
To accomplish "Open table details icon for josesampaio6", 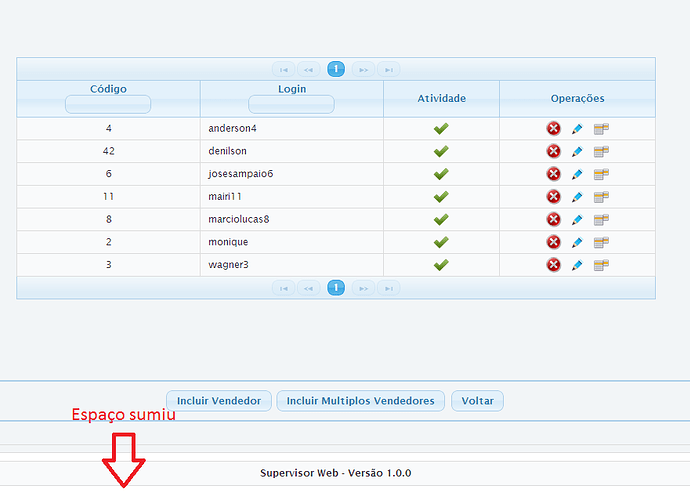I will [x=601, y=174].
